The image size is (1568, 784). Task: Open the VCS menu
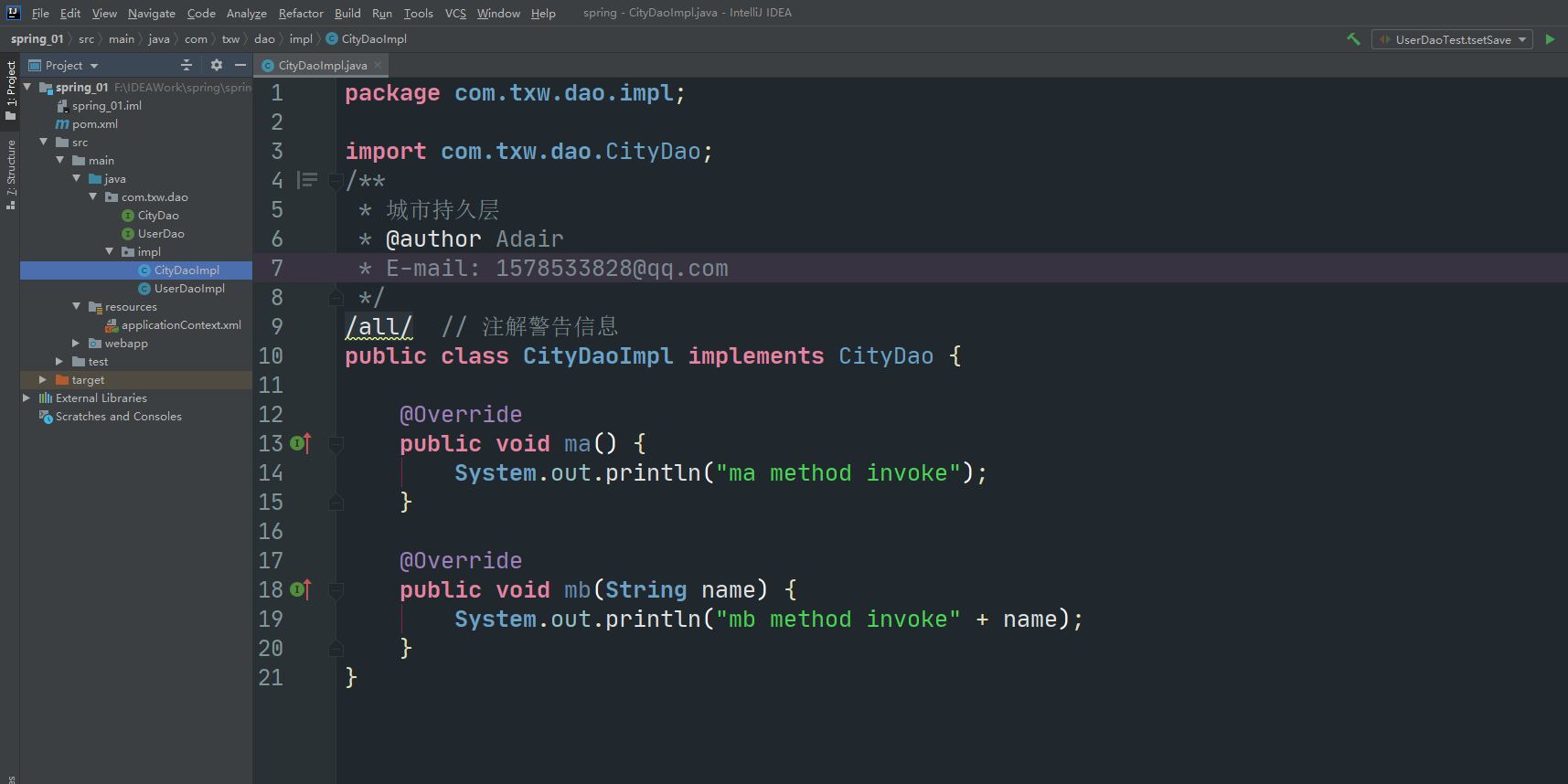coord(455,13)
